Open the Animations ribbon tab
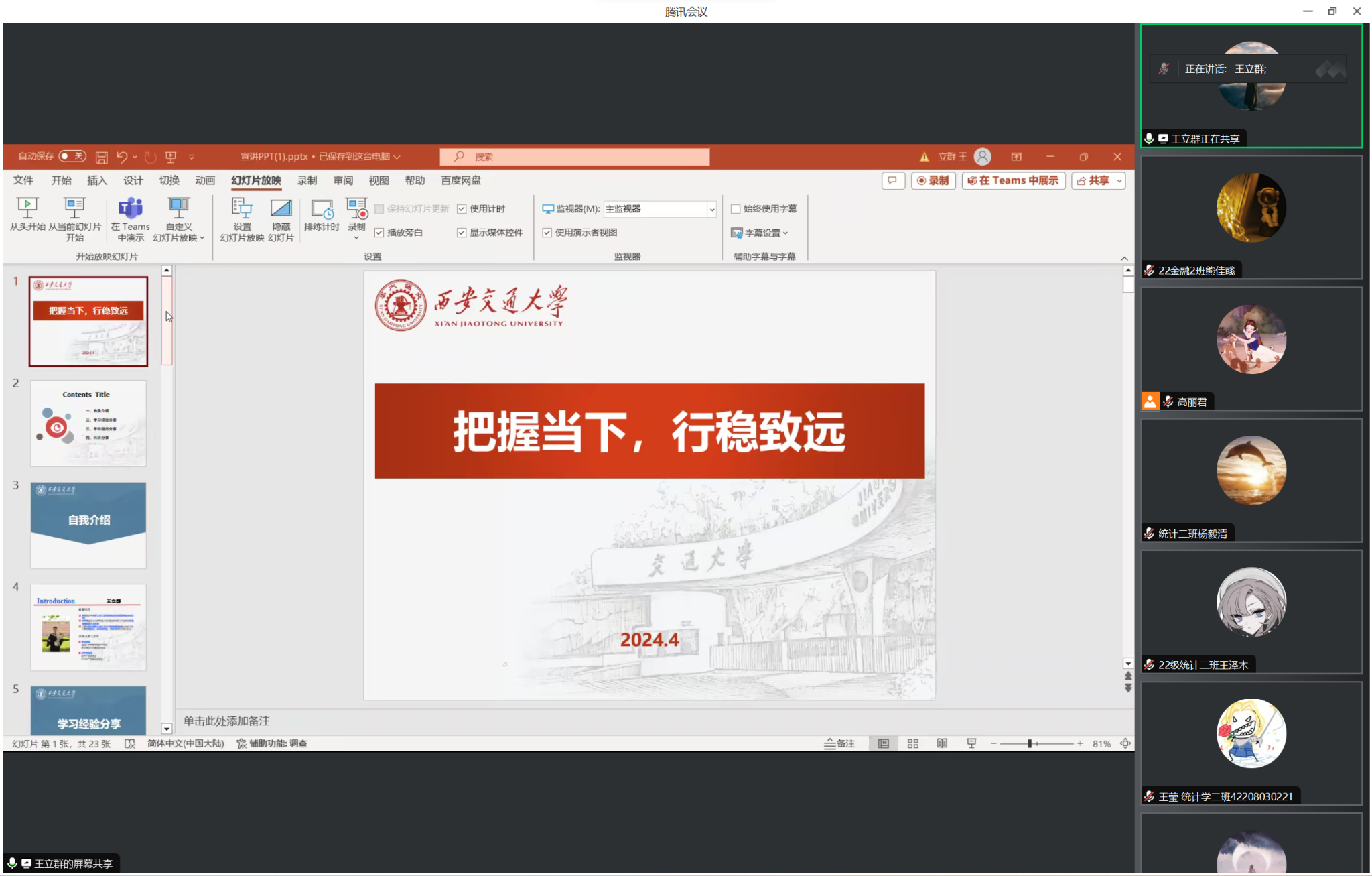Image resolution: width=1372 pixels, height=876 pixels. coord(205,180)
